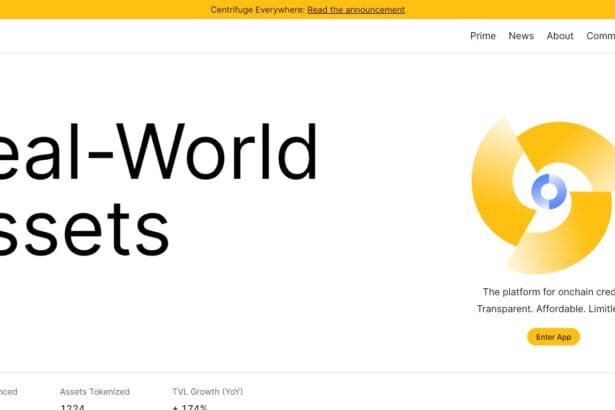Open the About menu item
615x410 pixels.
(x=560, y=36)
